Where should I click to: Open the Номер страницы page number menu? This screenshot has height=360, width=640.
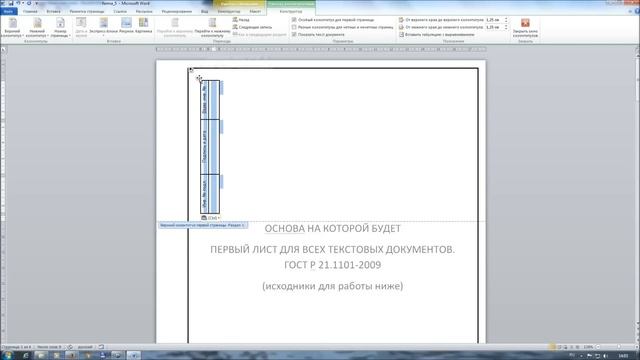coord(60,28)
